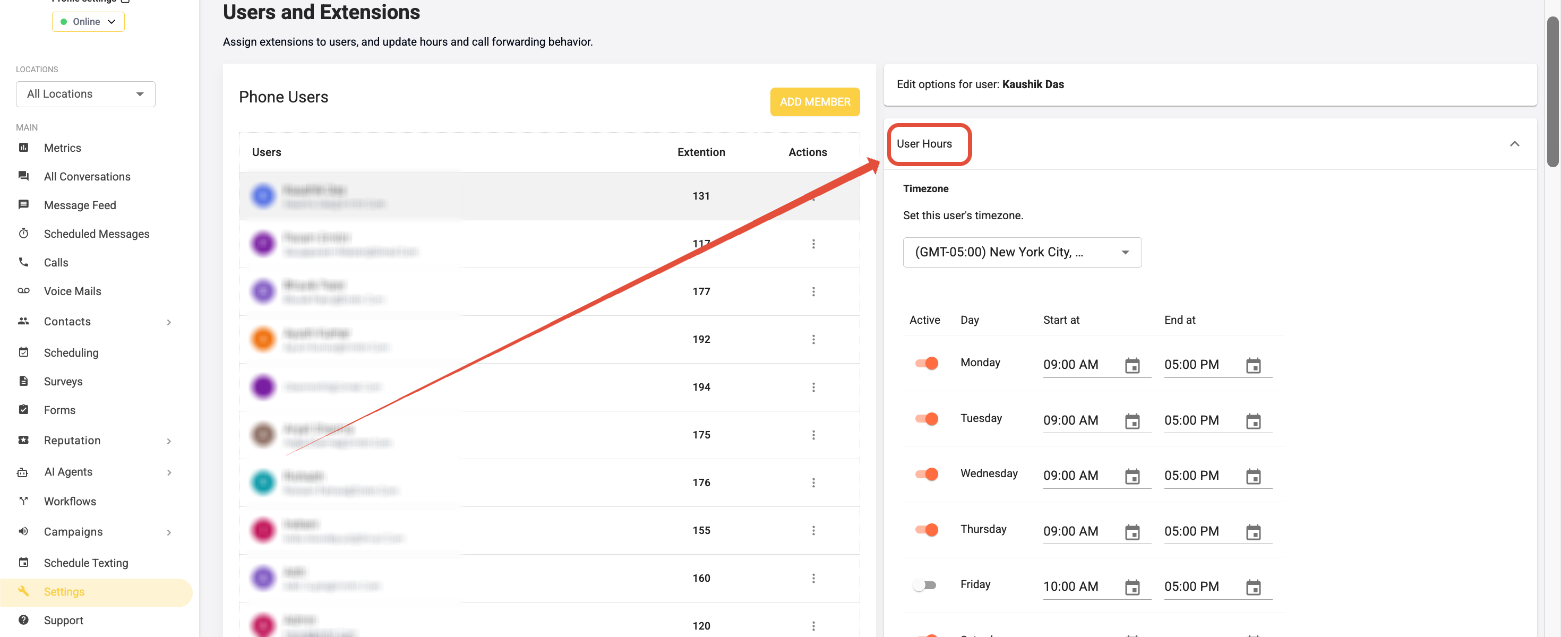Open actions menu for extension 177
The width and height of the screenshot is (1561, 637).
813,292
